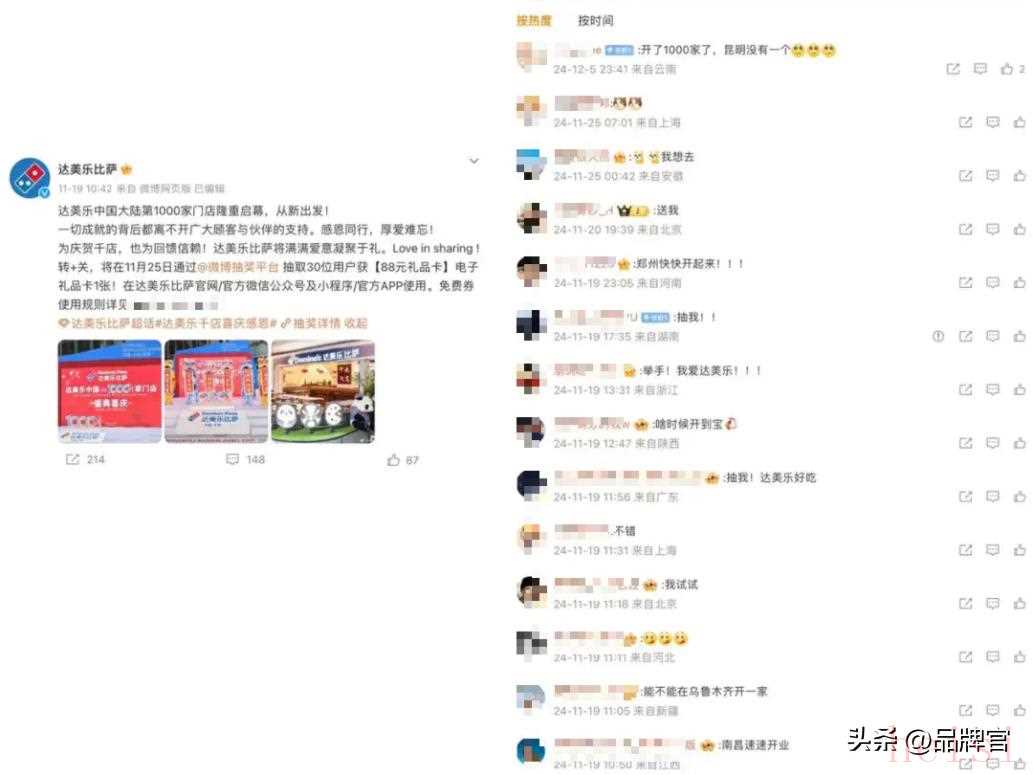Switch to the 按热度 sort tab

click(534, 20)
